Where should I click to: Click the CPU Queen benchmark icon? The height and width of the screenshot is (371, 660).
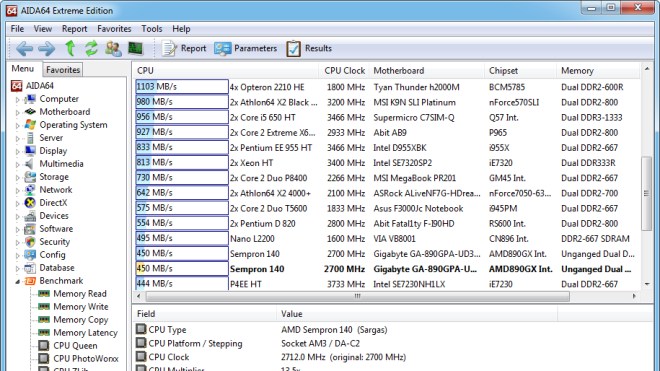pos(44,346)
